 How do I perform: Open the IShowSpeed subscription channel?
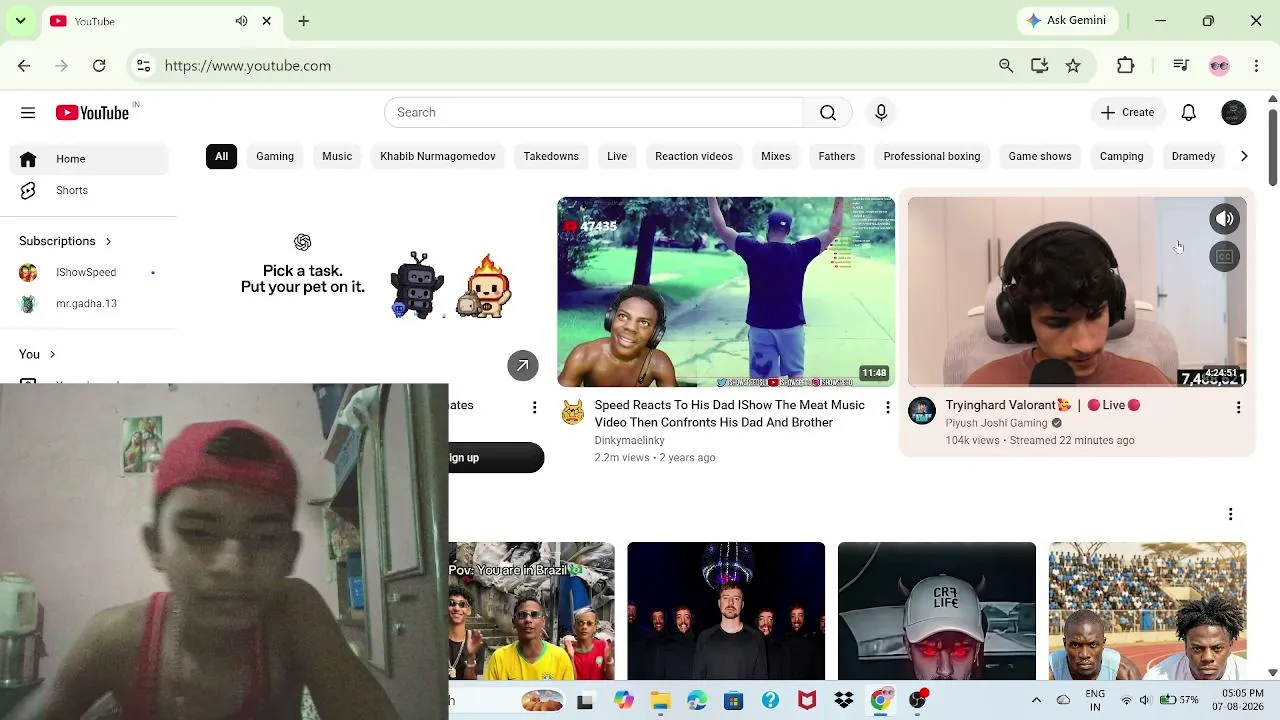click(x=88, y=272)
